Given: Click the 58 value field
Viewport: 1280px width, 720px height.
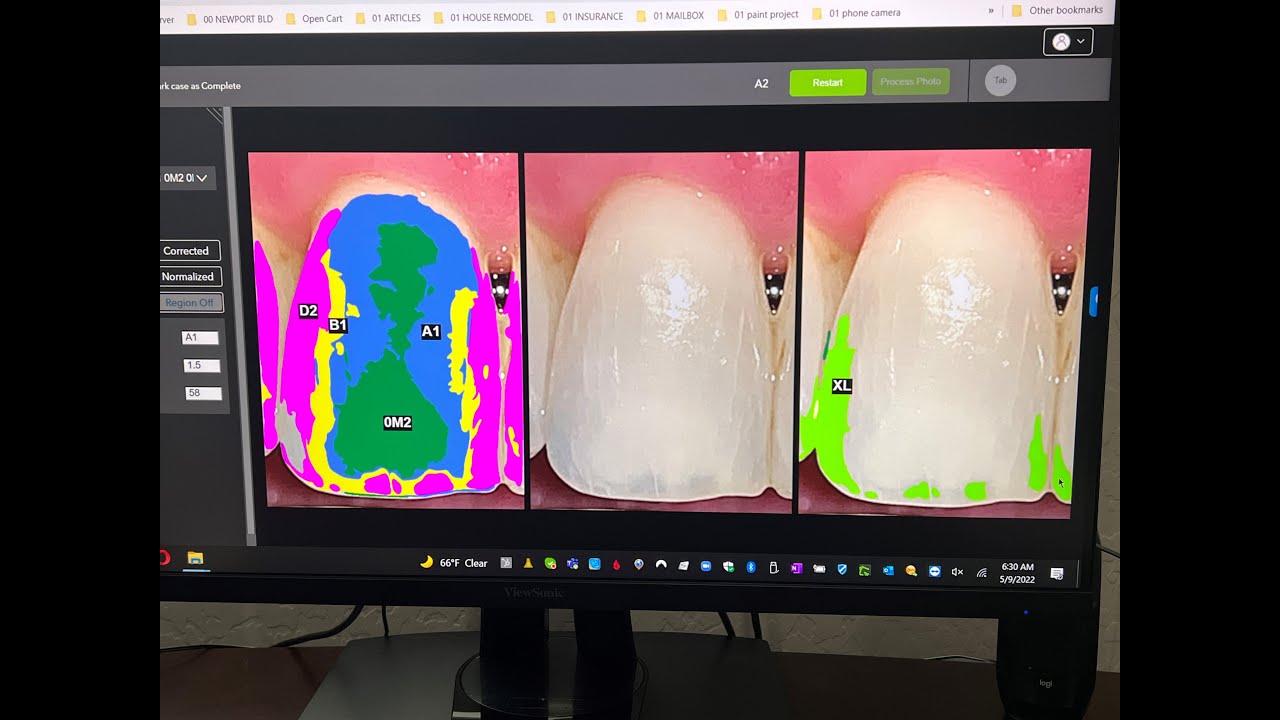Looking at the screenshot, I should [204, 393].
